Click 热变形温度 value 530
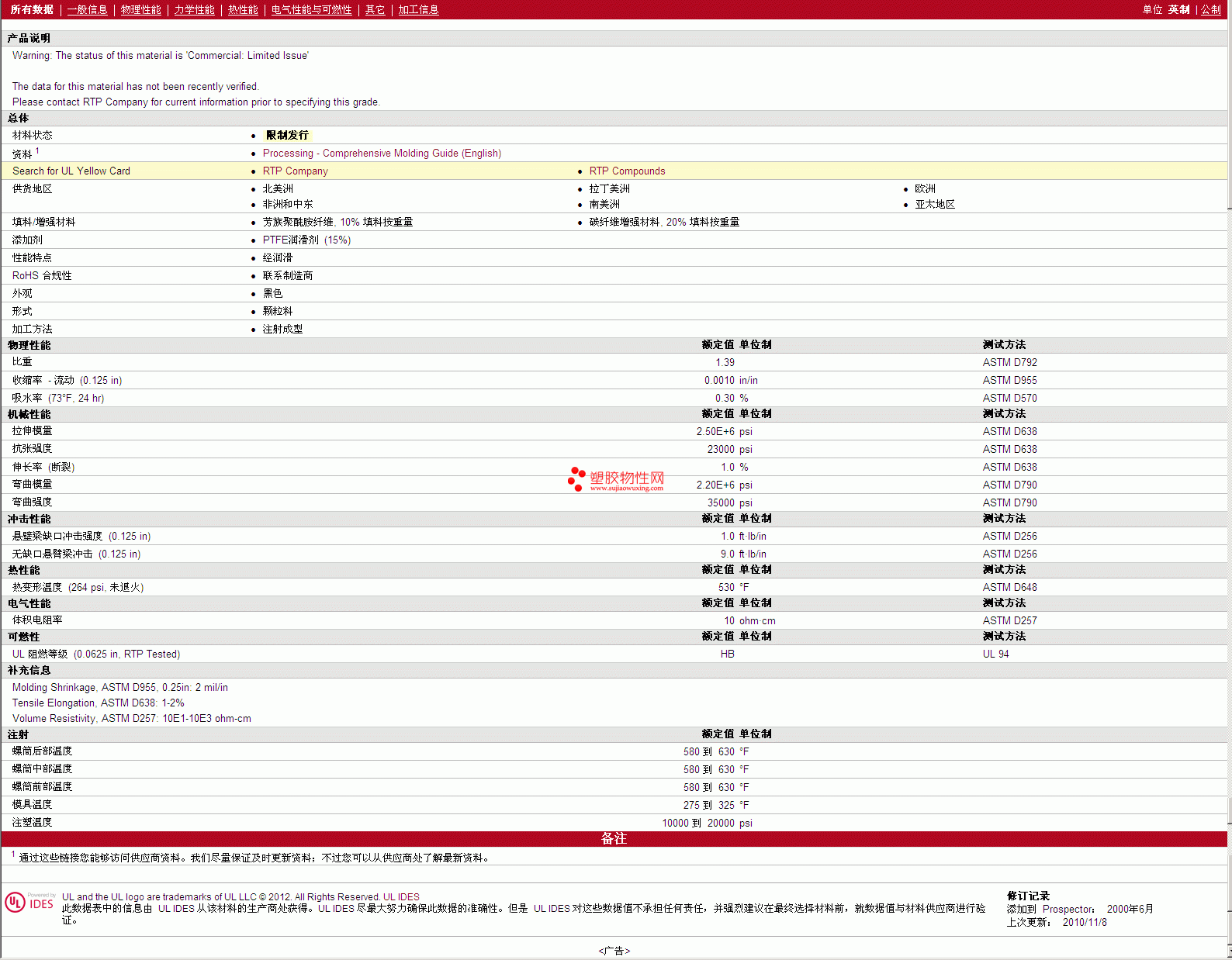 click(x=726, y=587)
